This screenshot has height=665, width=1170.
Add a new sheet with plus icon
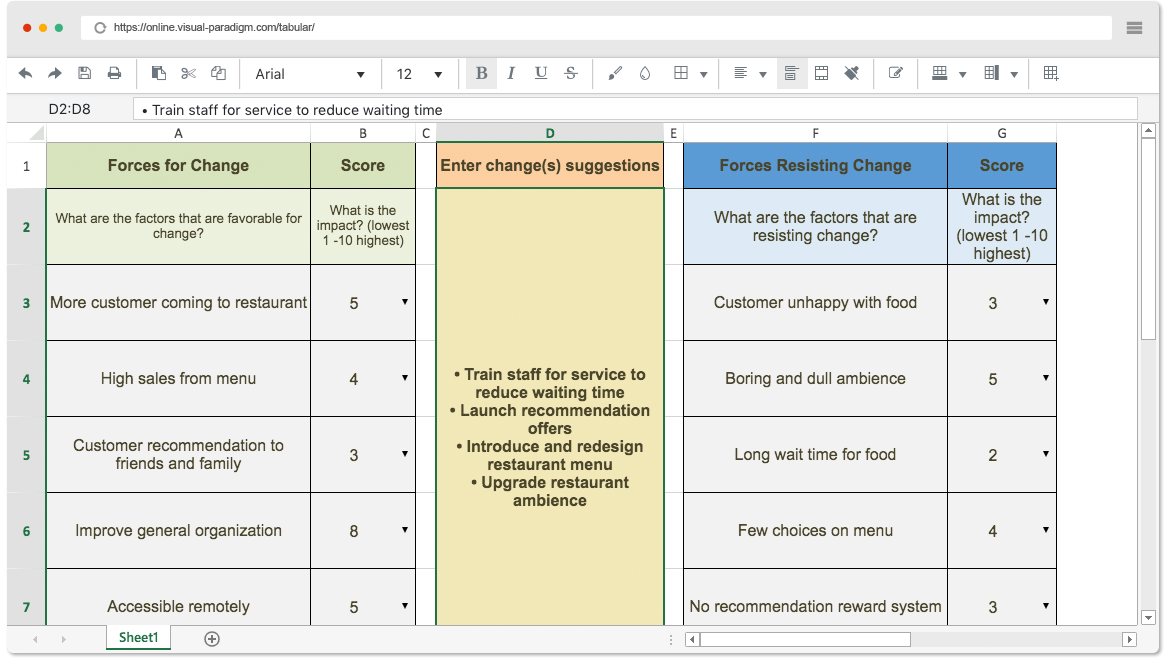[x=212, y=639]
